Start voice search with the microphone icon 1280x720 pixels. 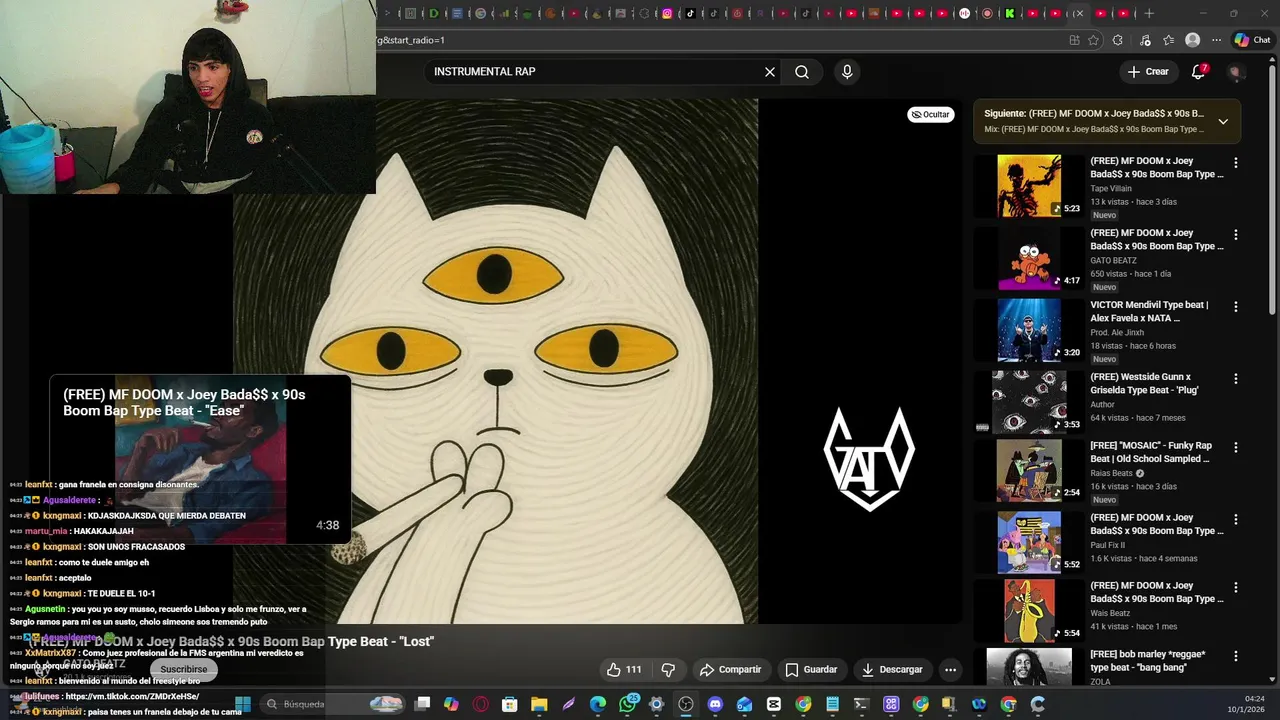847,72
